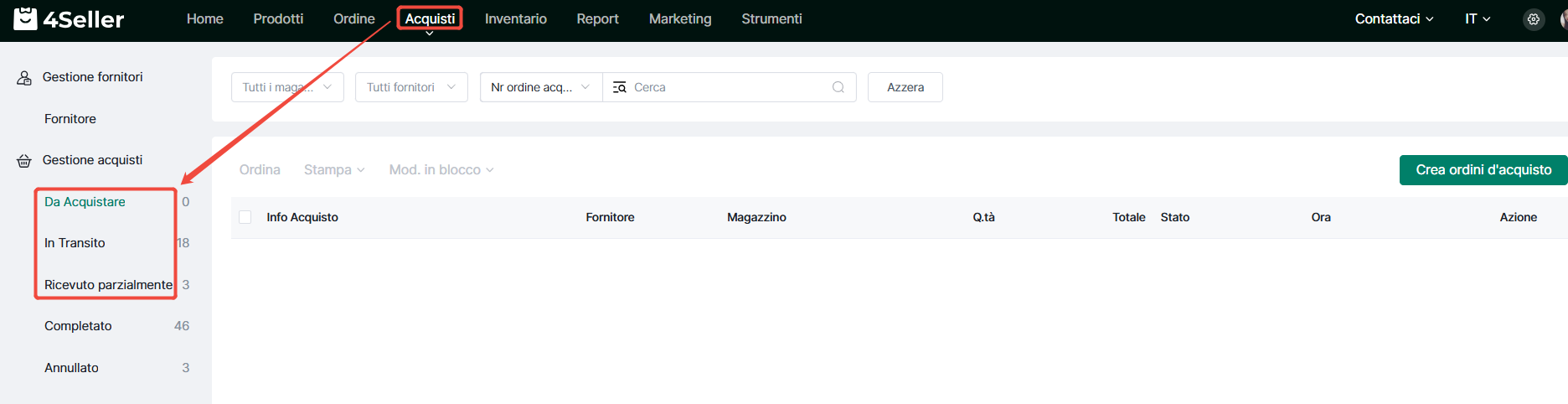Open the IT language dropdown
1568x404 pixels.
coord(1478,18)
